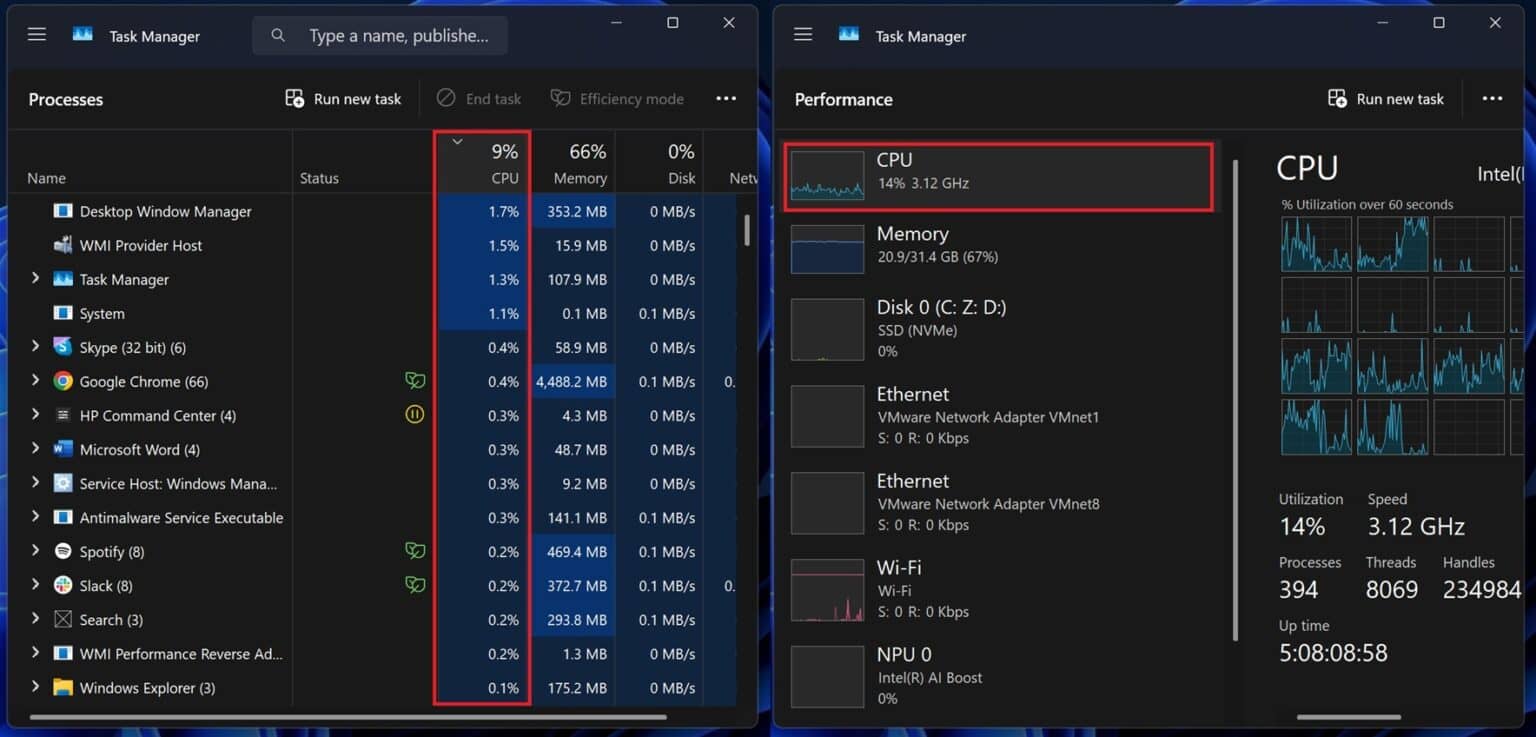Click Run new task in Processes window
This screenshot has height=737, width=1536.
tap(343, 98)
